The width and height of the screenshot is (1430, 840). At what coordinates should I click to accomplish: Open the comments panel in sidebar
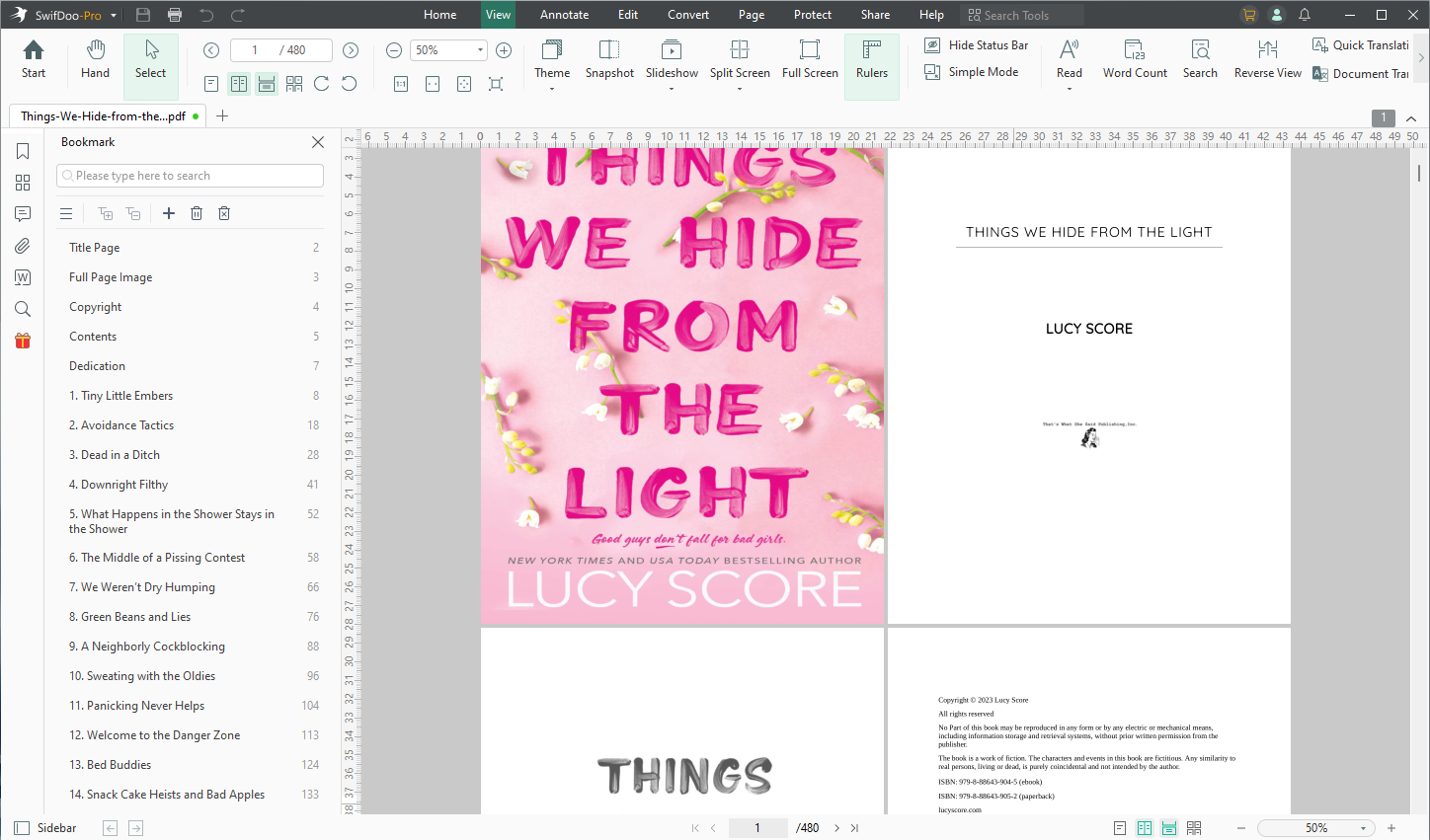[x=23, y=214]
